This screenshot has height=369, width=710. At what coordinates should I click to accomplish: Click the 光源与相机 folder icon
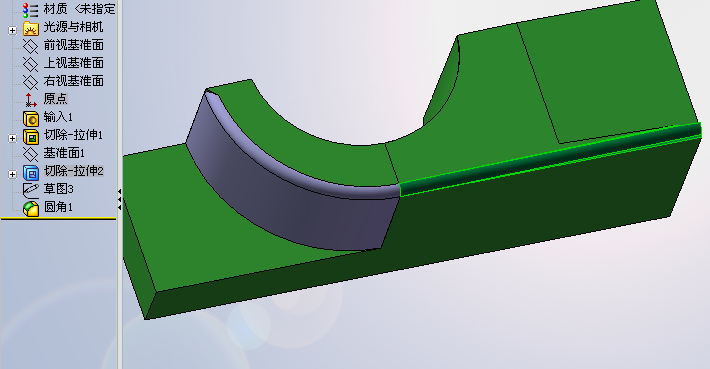[31, 28]
